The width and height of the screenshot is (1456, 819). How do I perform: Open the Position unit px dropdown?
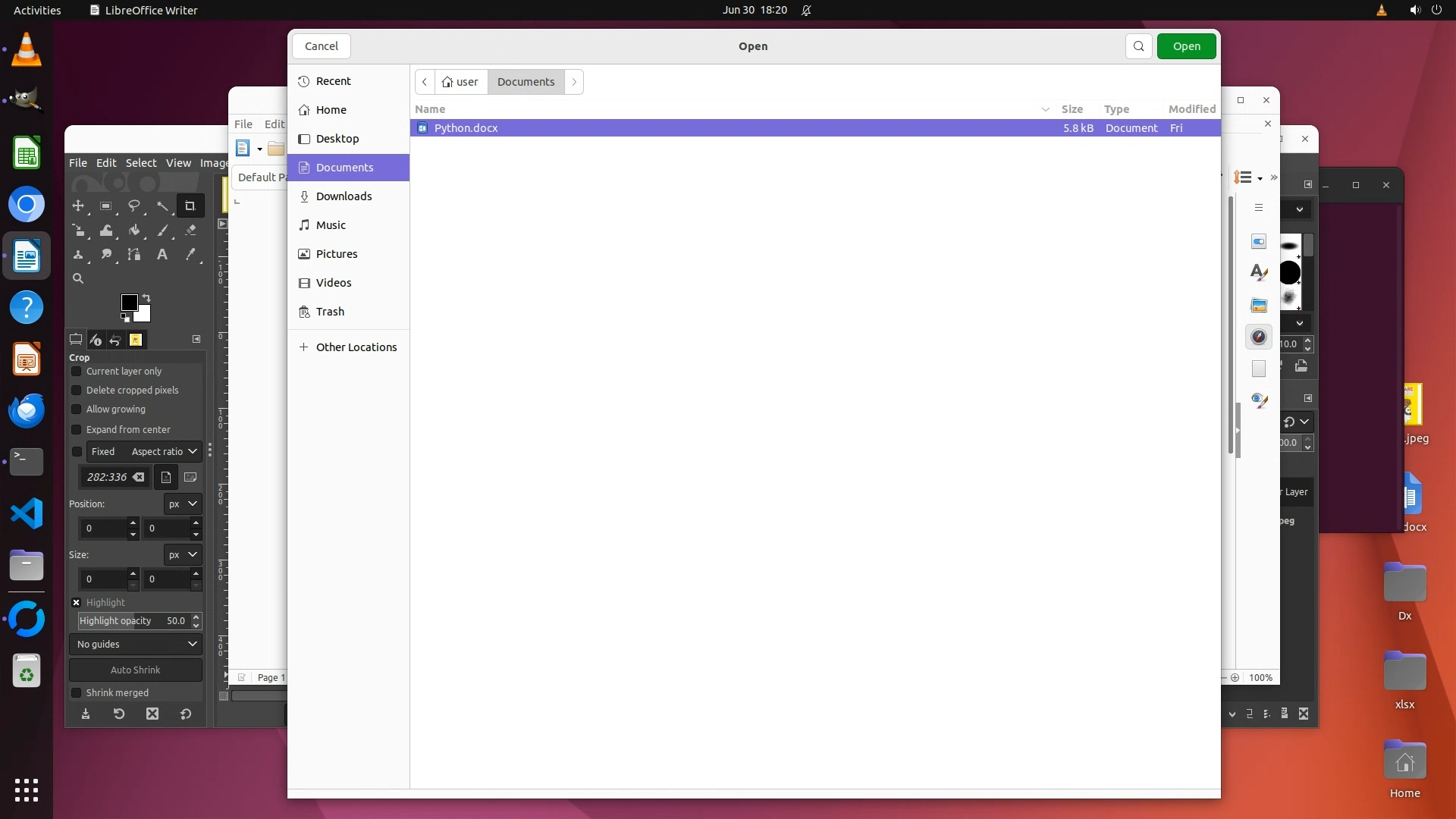coord(183,504)
